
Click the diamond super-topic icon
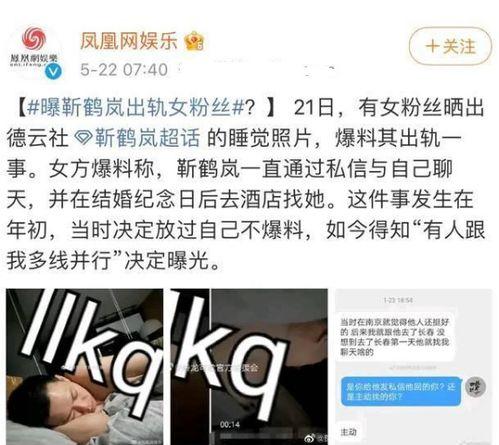point(82,138)
